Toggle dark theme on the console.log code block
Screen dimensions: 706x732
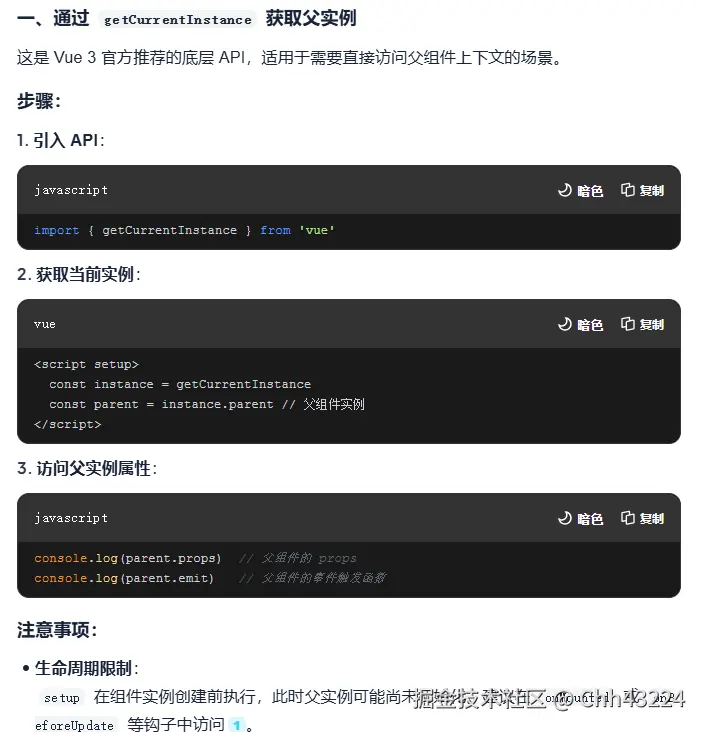pyautogui.click(x=580, y=518)
